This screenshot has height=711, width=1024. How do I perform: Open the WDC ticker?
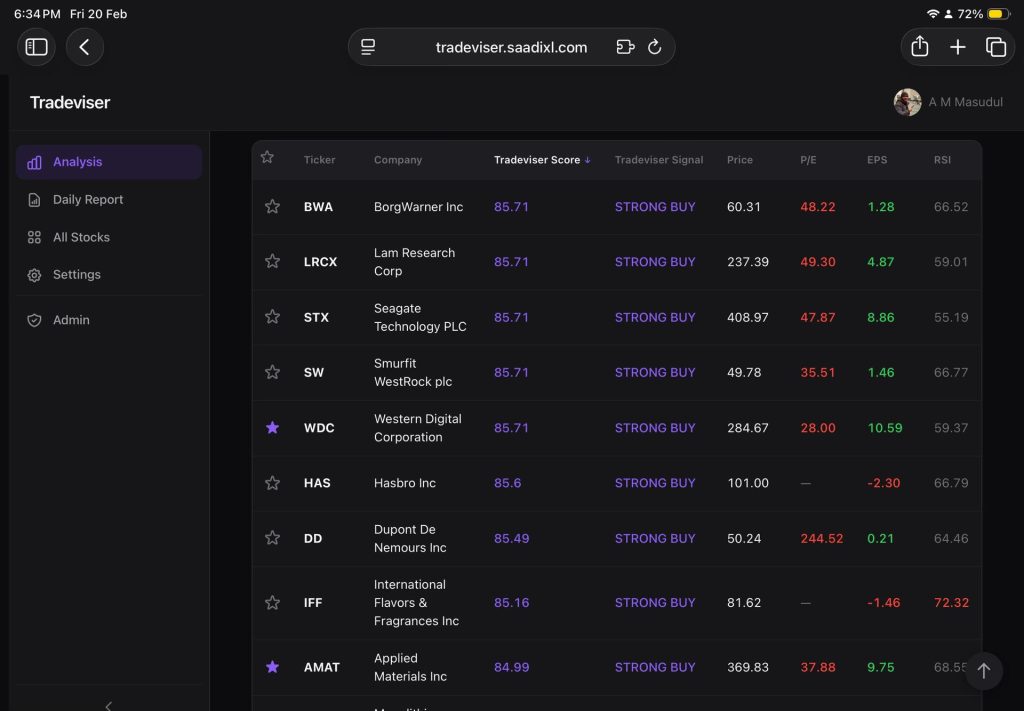coord(319,428)
